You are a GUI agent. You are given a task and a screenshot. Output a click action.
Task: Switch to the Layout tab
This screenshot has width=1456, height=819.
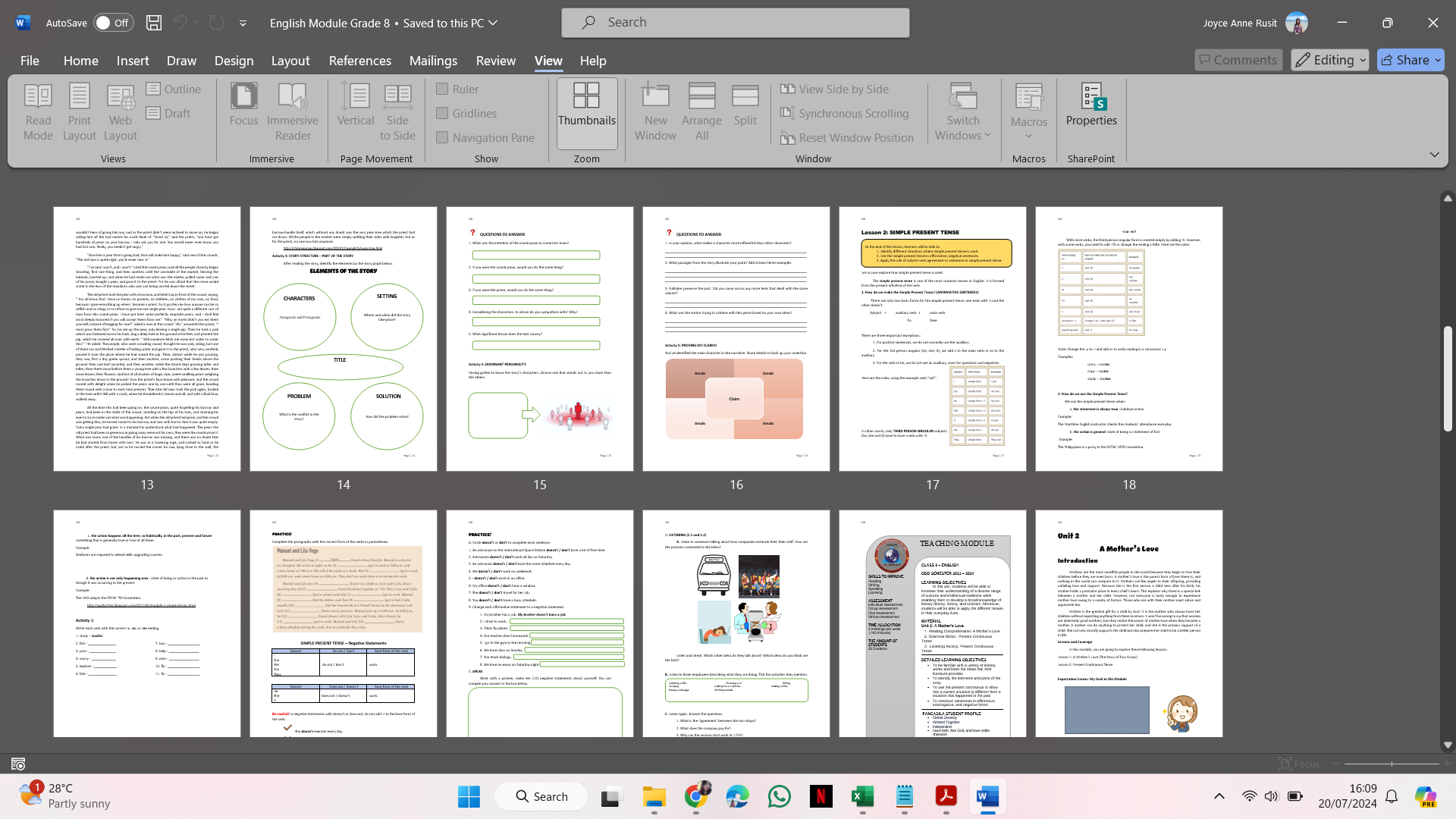tap(290, 61)
